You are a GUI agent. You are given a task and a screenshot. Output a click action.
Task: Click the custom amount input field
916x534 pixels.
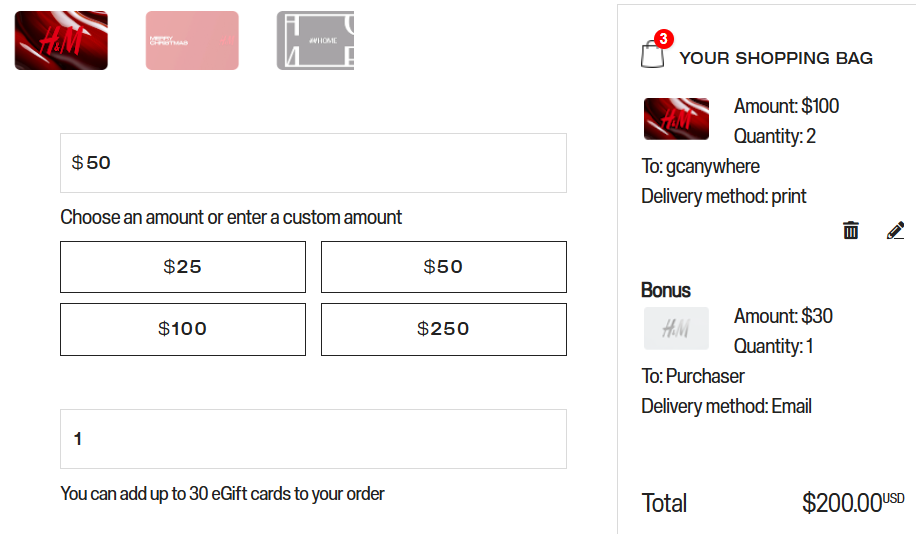[x=313, y=163]
